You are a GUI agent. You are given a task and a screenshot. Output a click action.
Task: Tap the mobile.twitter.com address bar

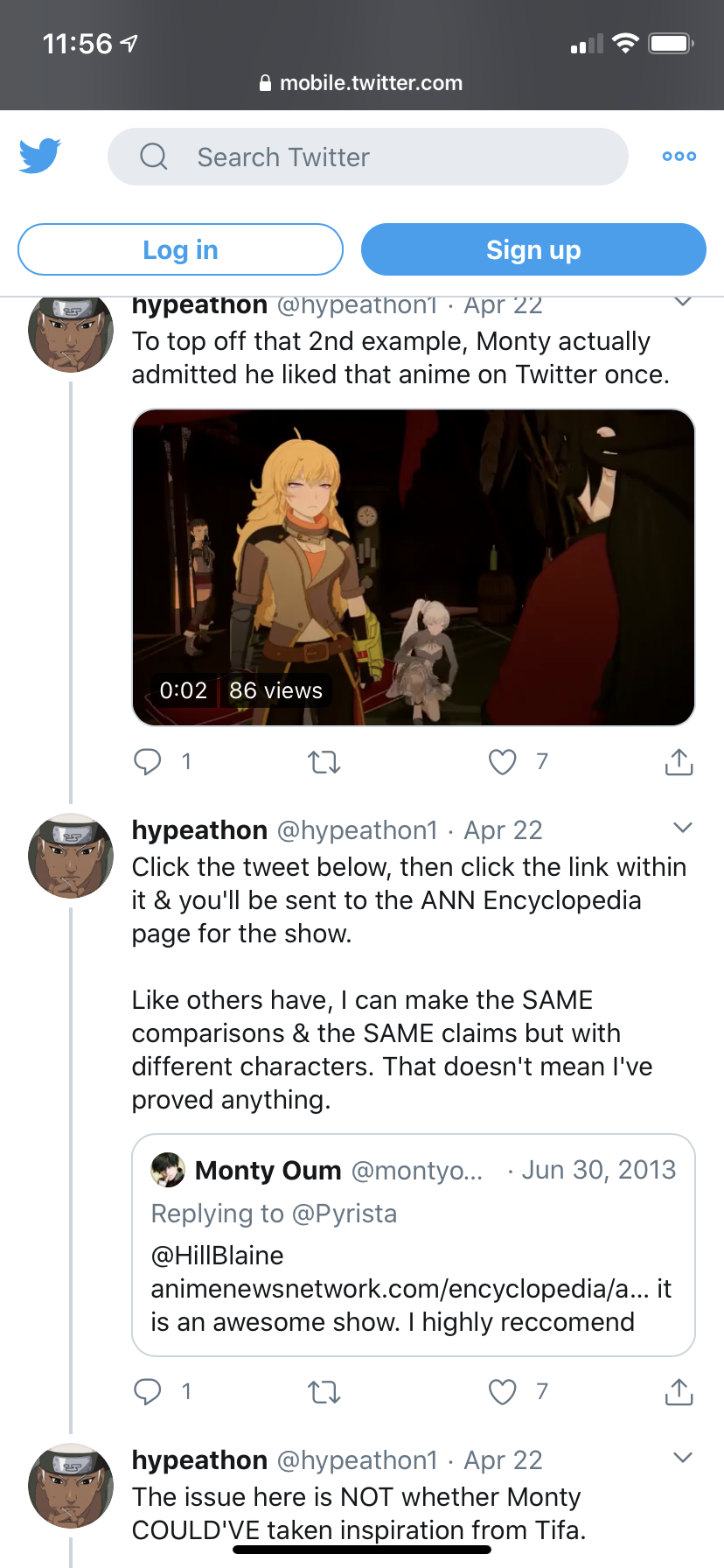click(x=362, y=83)
